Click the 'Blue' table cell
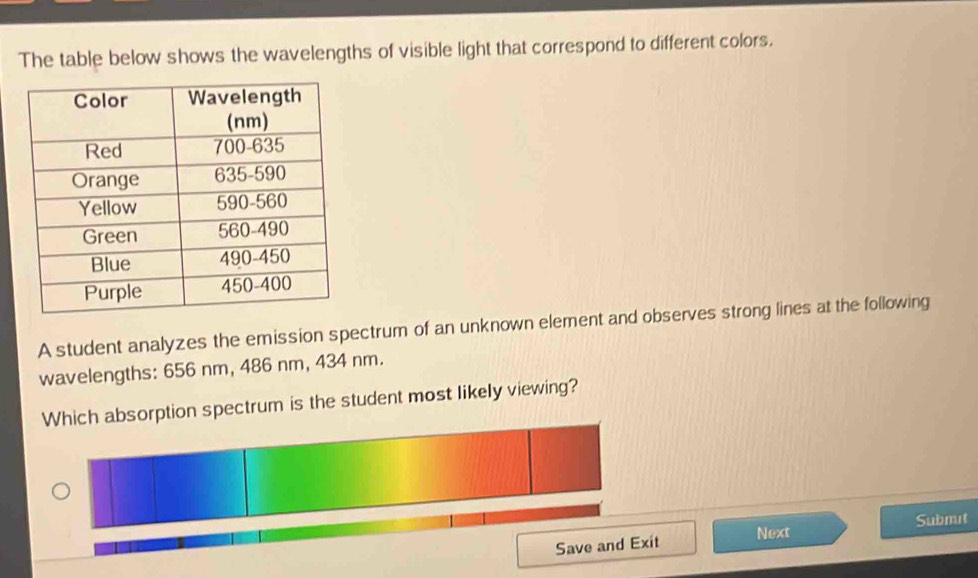This screenshot has width=978, height=578. pos(111,264)
